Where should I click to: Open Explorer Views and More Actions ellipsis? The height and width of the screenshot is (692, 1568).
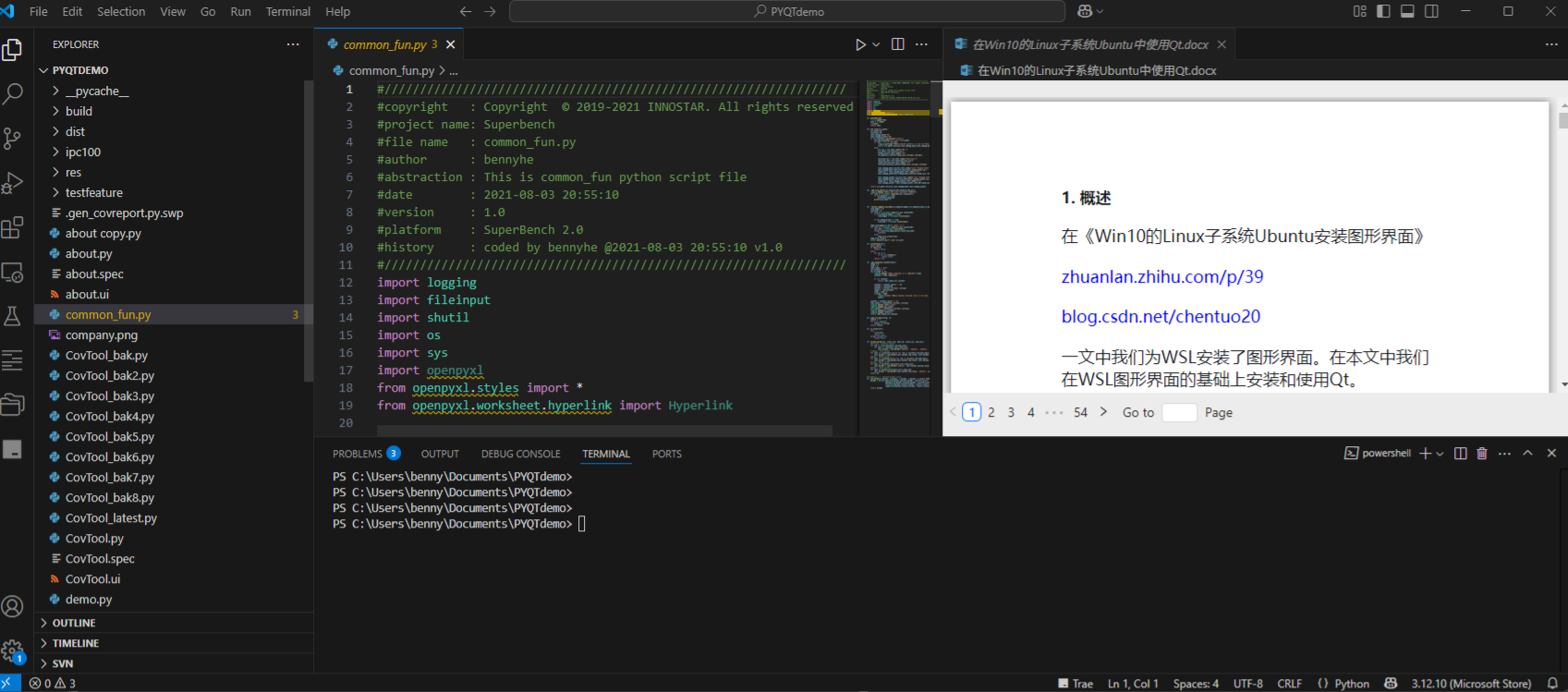pyautogui.click(x=293, y=44)
